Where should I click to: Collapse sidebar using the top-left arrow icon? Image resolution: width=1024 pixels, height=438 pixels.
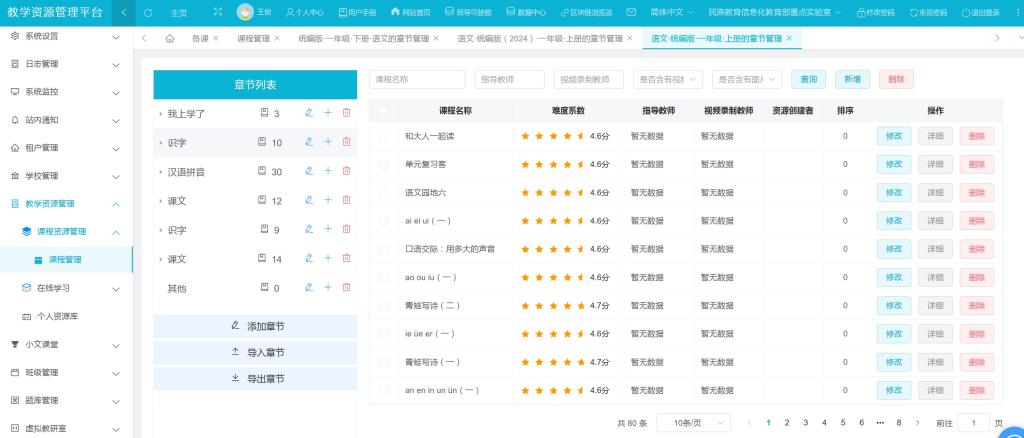122,12
